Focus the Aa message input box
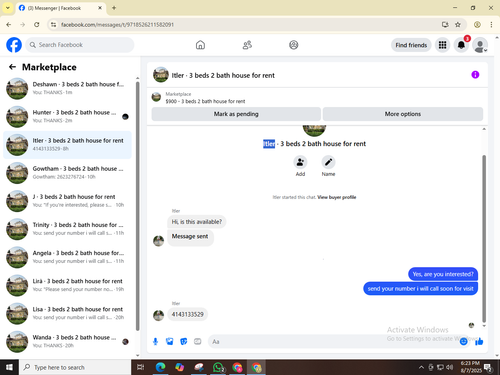The image size is (500, 375). (x=333, y=342)
